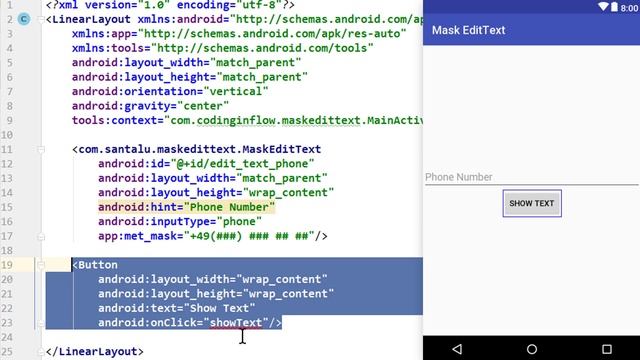Click the android:id="@+id/edit_text_phone" line
640x360 pixels.
pyautogui.click(x=206, y=164)
